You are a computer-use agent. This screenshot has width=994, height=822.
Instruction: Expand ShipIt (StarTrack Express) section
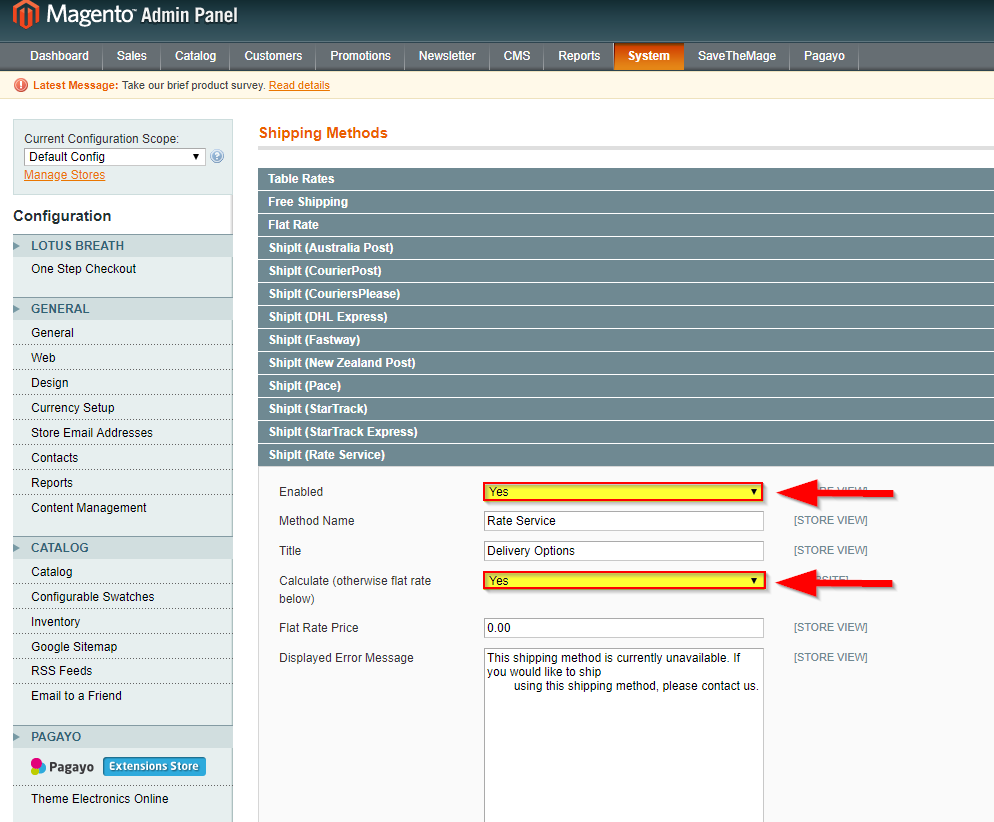click(626, 432)
